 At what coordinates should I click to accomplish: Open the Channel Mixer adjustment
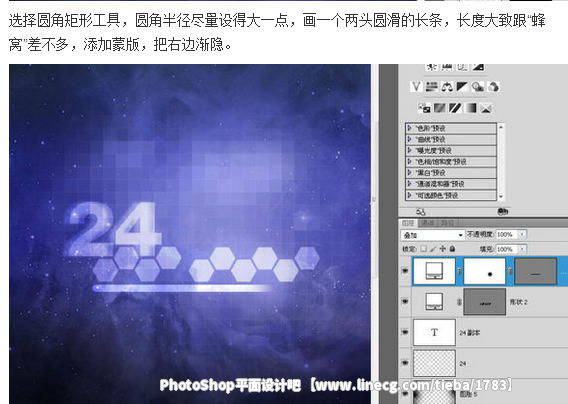493,87
